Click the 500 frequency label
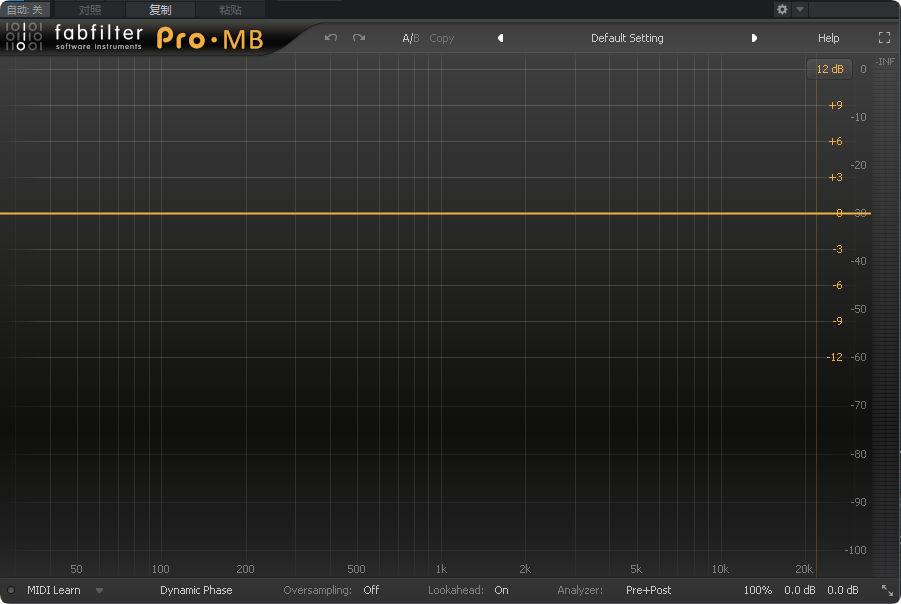Screen dimensions: 901x604 click(x=356, y=569)
